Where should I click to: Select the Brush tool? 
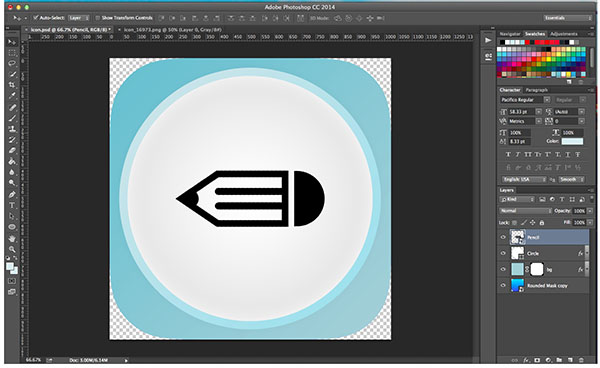[x=12, y=118]
